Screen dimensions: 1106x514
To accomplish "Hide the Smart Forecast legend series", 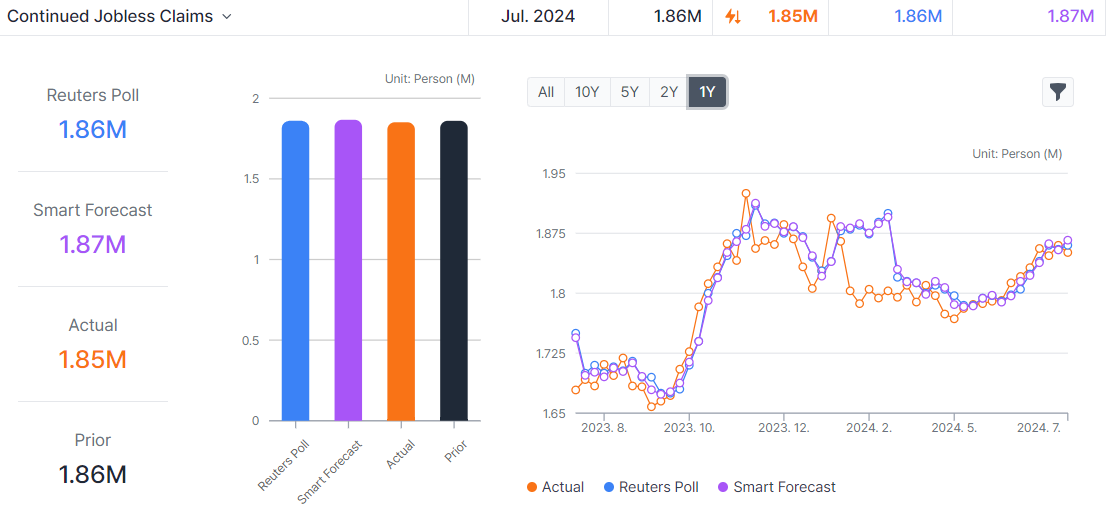I will click(776, 487).
